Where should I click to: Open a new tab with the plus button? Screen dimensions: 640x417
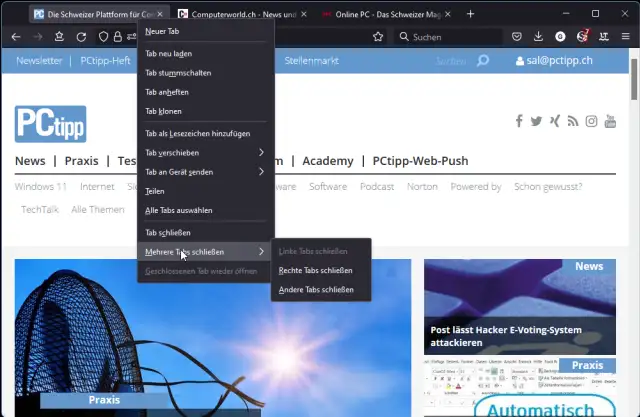pyautogui.click(x=470, y=14)
